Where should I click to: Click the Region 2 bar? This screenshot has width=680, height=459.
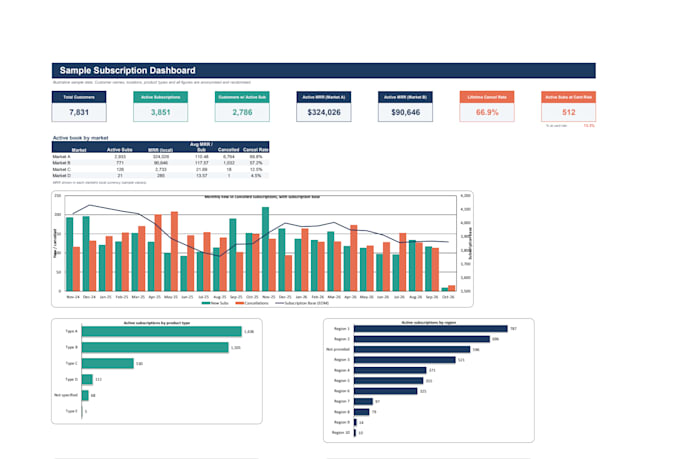(422, 339)
